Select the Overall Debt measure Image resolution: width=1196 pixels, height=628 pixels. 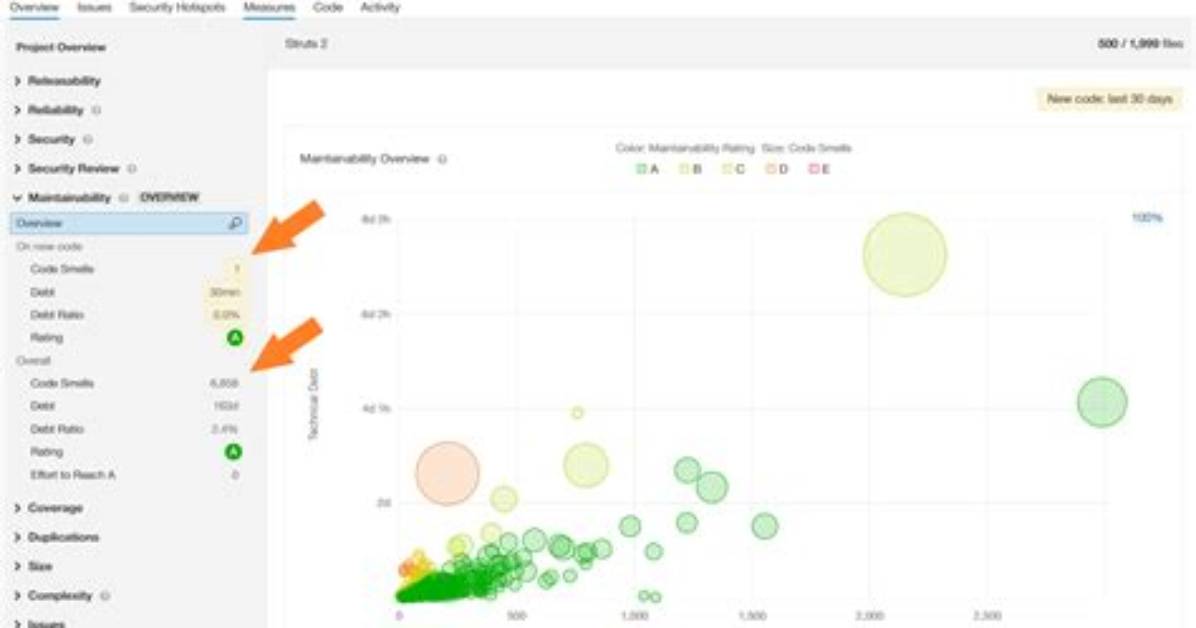pyautogui.click(x=43, y=406)
